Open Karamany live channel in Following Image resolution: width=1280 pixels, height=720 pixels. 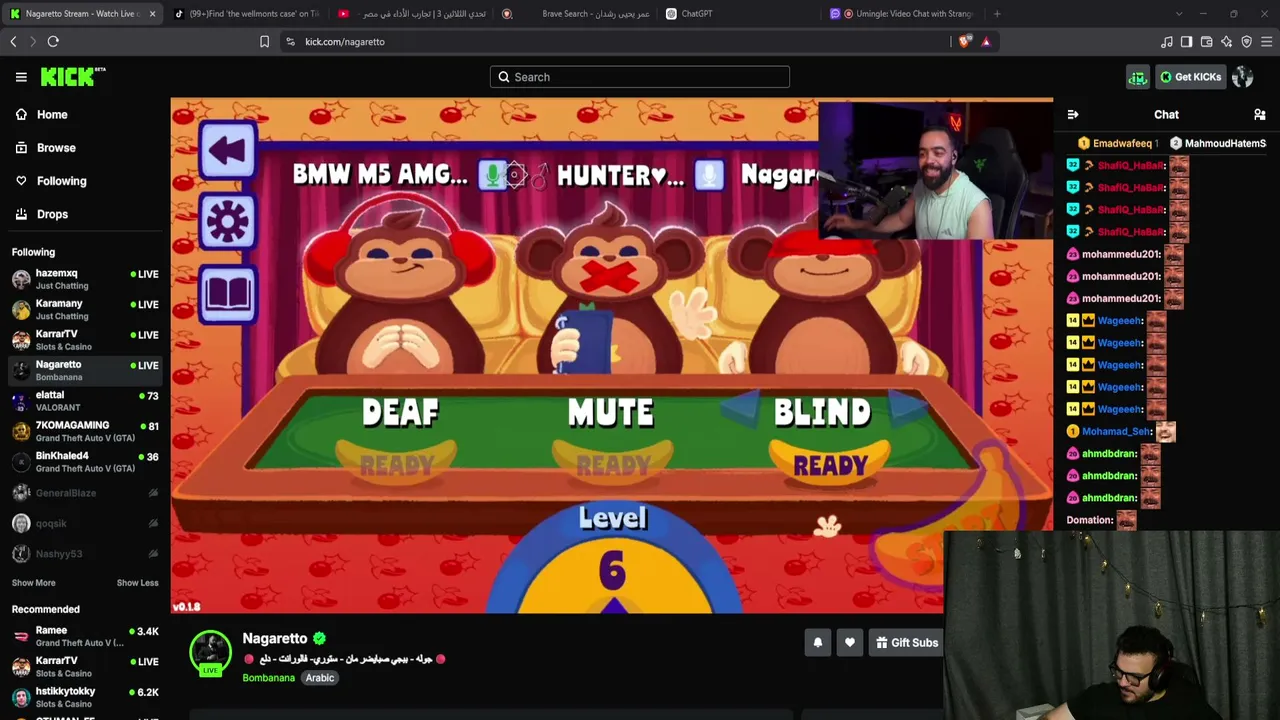click(85, 310)
